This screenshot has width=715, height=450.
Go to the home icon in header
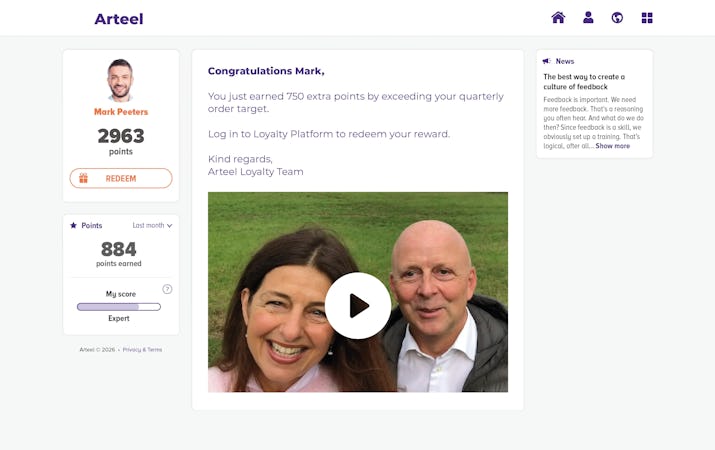tap(558, 18)
